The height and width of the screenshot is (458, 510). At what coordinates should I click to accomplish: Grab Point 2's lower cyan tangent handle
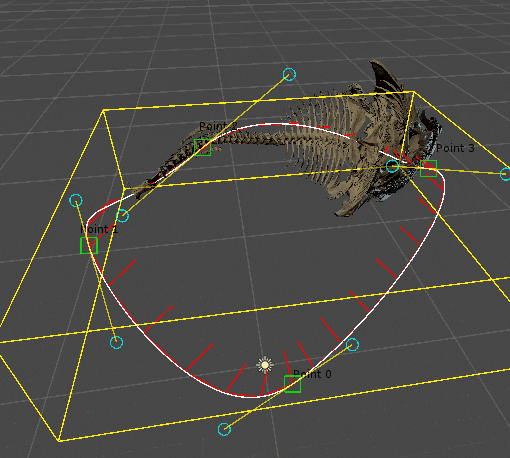(x=122, y=216)
